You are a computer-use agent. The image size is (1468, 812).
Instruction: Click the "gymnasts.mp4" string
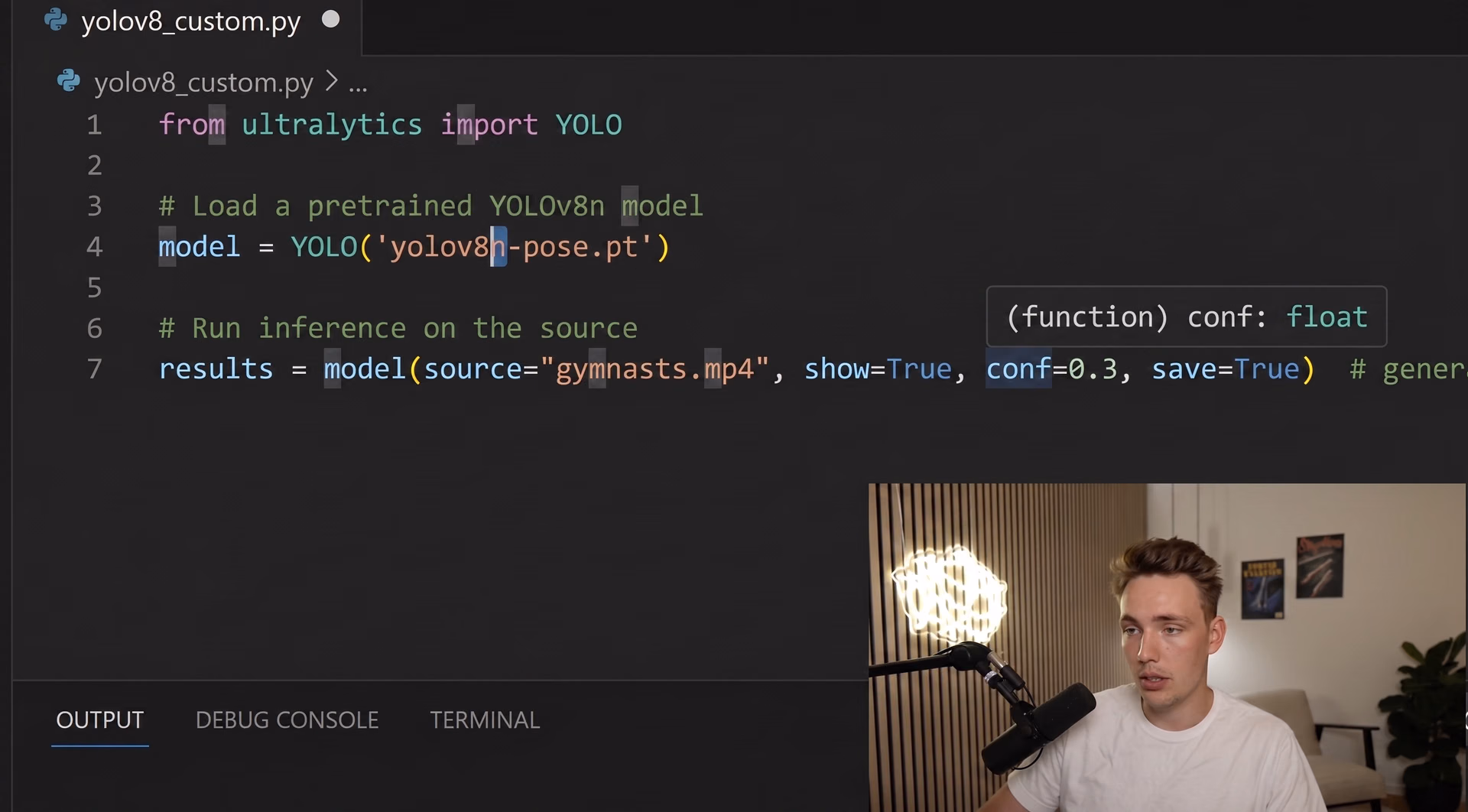[x=654, y=369]
